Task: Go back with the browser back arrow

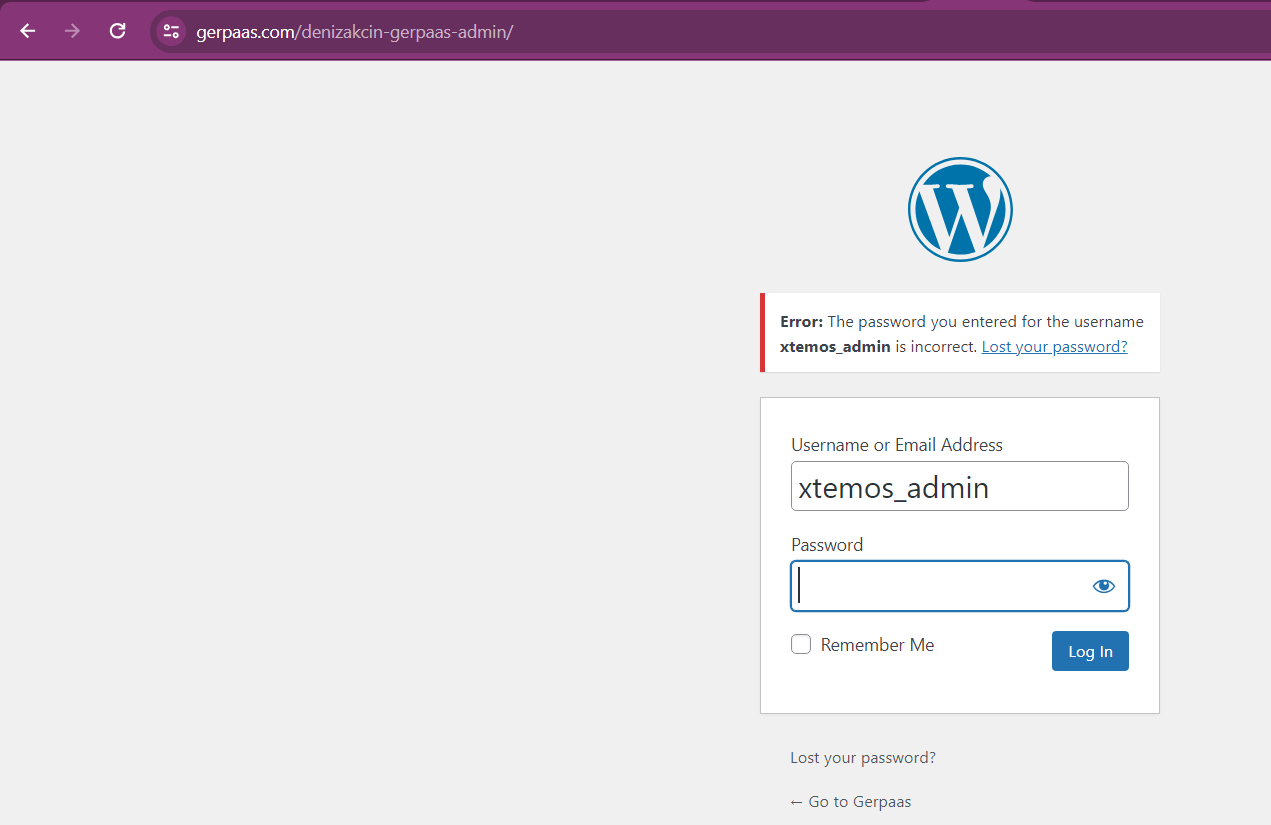Action: [28, 31]
